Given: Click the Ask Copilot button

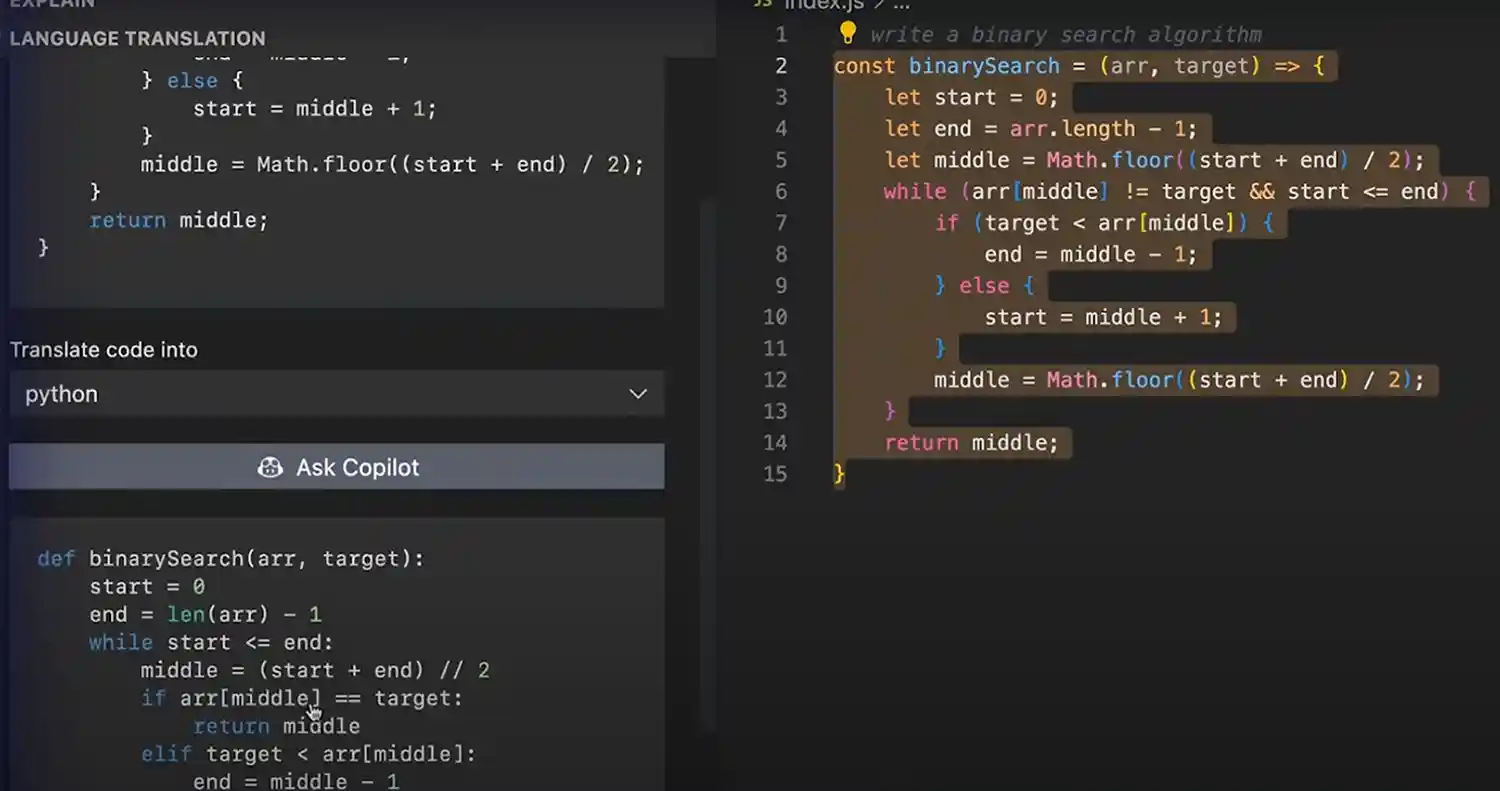Looking at the screenshot, I should coord(336,467).
